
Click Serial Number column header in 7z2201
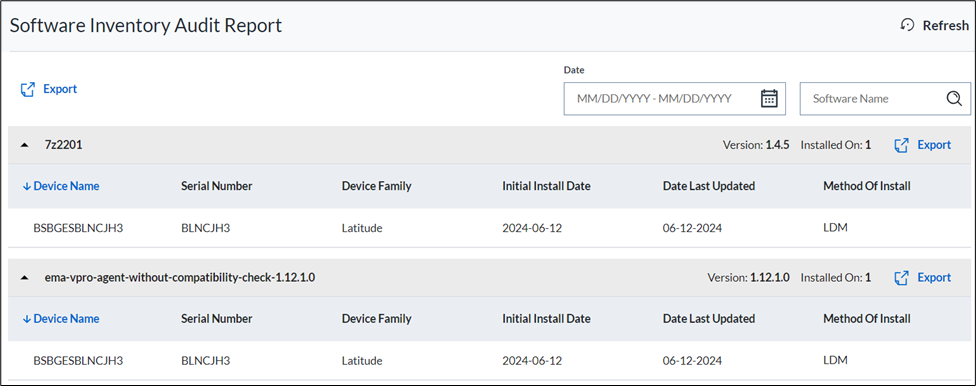point(217,186)
